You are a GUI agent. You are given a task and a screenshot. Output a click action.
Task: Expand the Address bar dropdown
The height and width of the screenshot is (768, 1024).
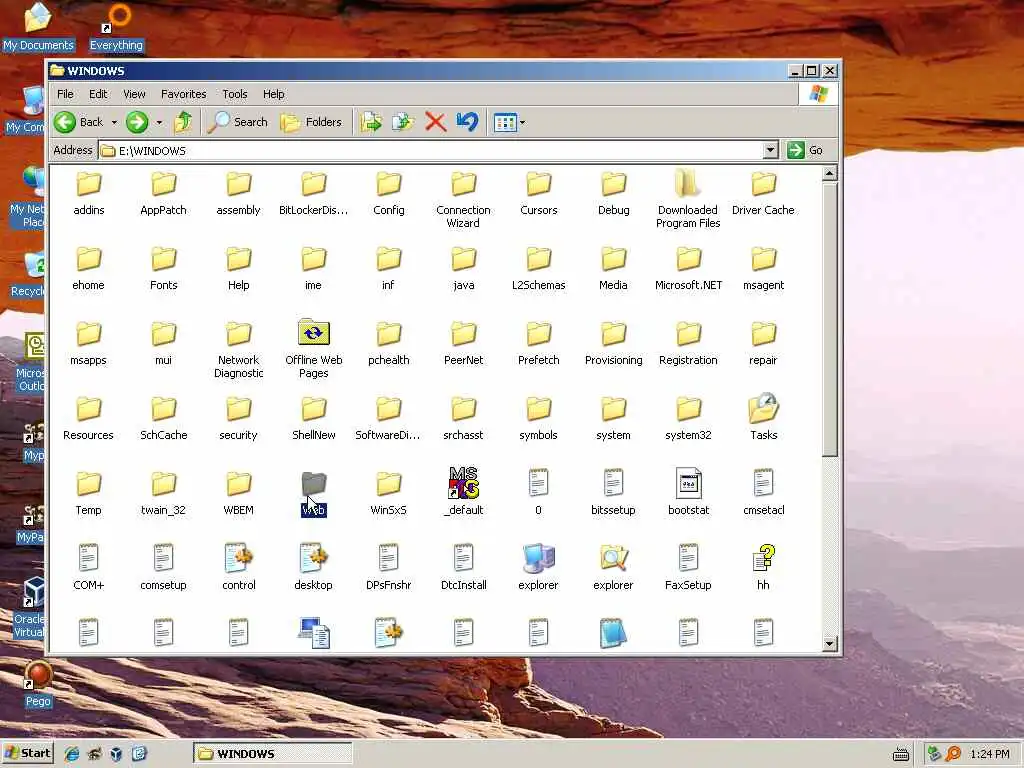tap(771, 150)
